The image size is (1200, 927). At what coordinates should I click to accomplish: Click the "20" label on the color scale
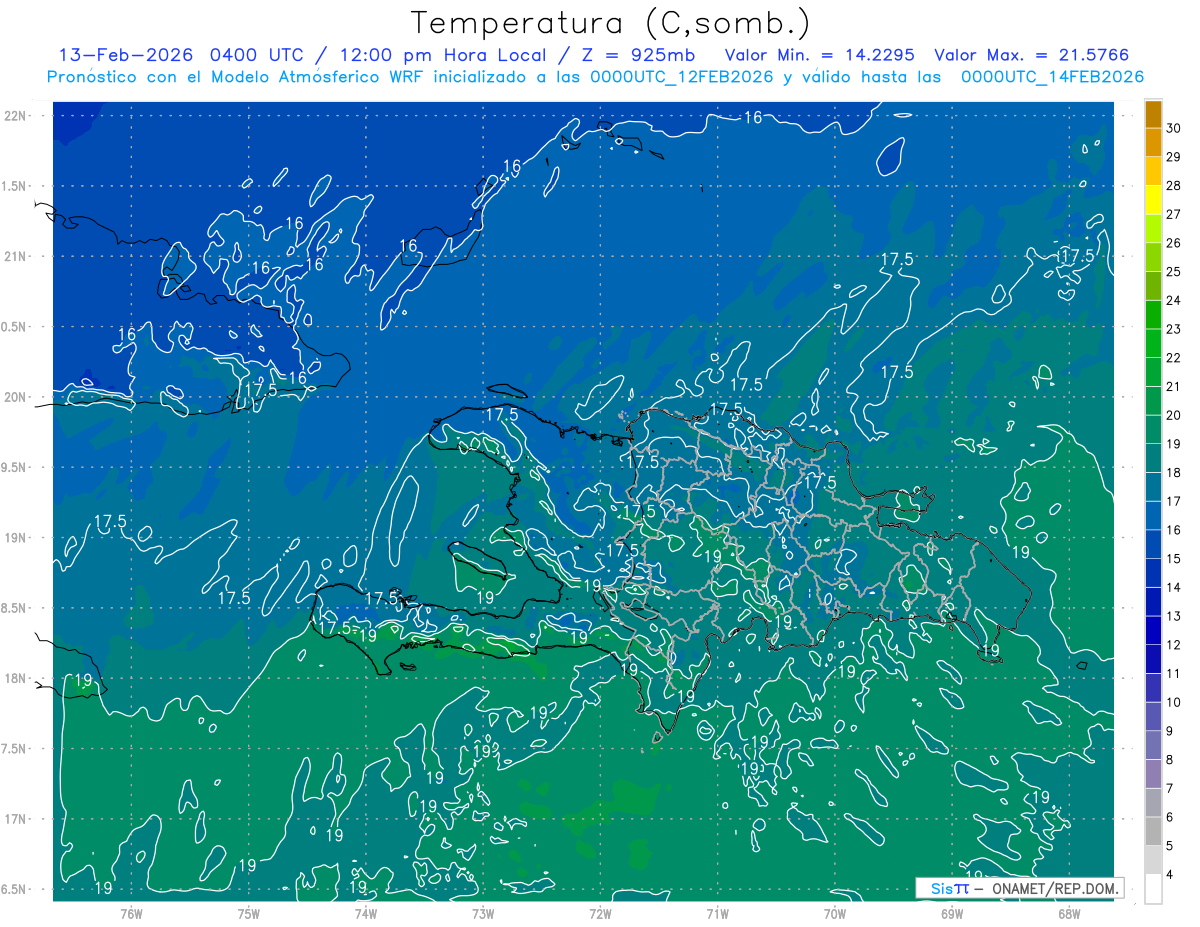click(1174, 416)
